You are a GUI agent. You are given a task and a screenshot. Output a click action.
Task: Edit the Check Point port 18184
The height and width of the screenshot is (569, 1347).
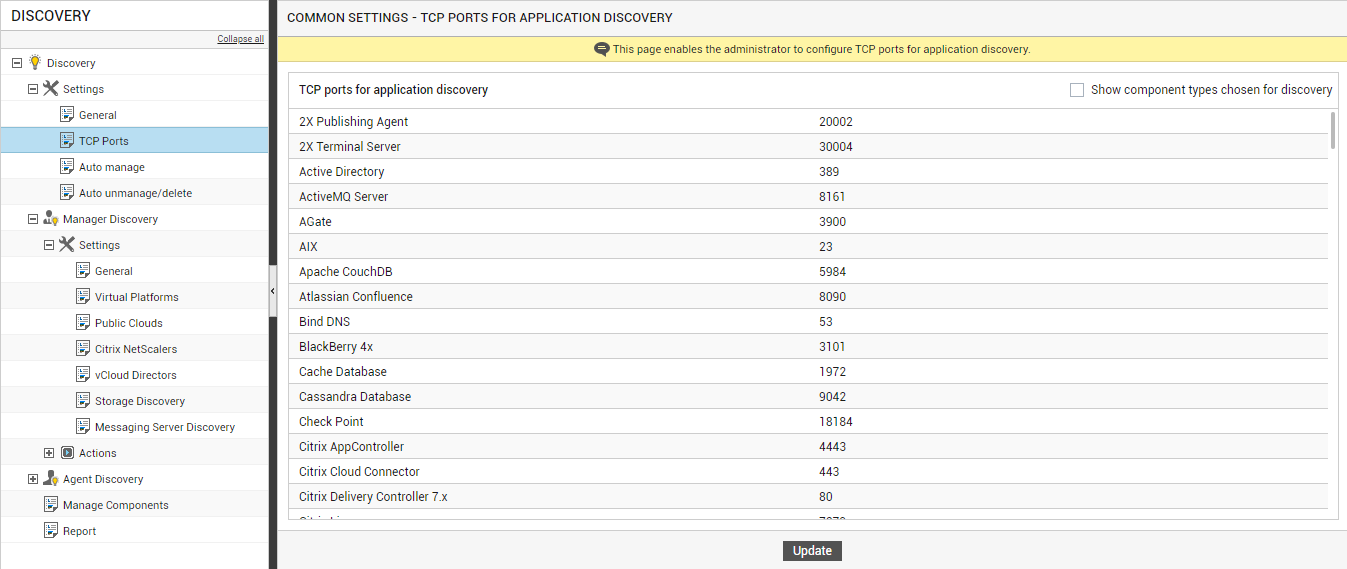click(x=836, y=422)
